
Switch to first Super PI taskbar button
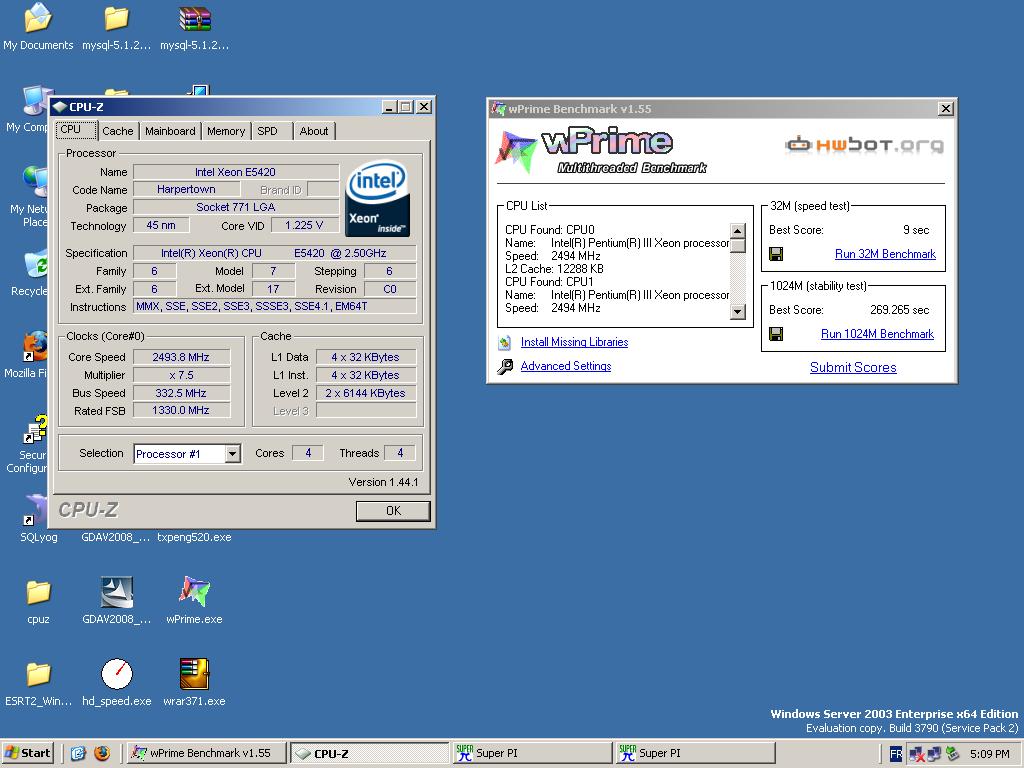pyautogui.click(x=532, y=753)
